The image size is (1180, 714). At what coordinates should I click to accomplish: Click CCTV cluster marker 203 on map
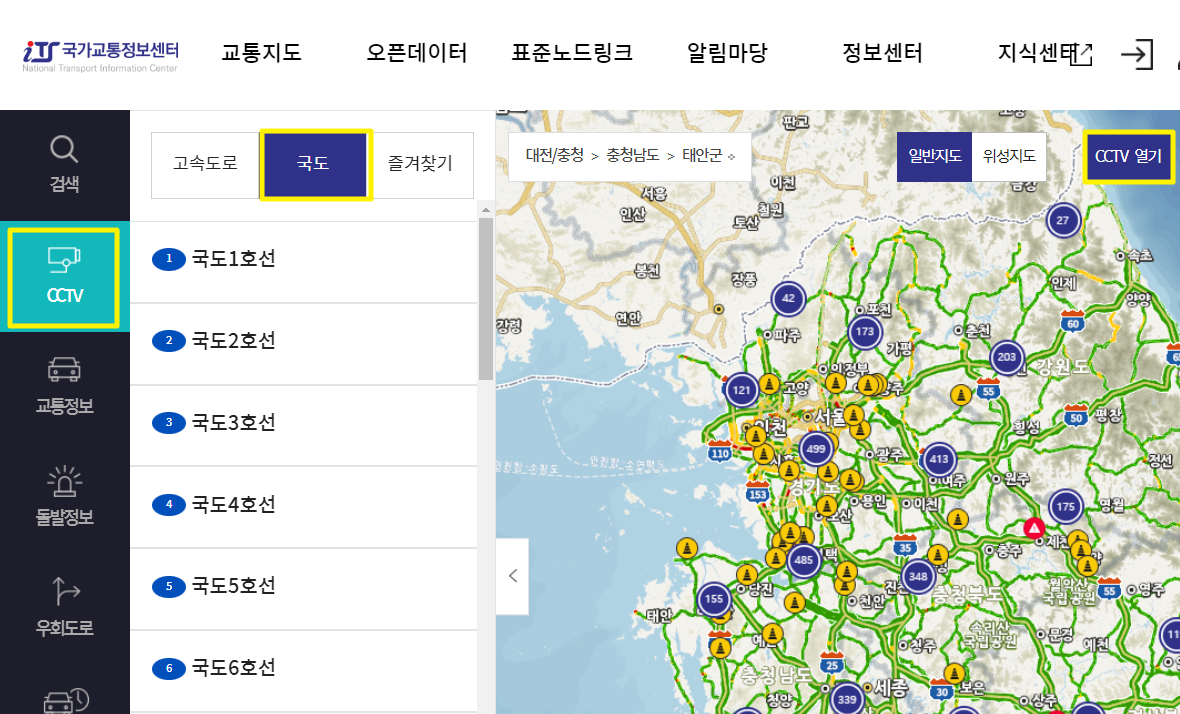click(x=1006, y=357)
